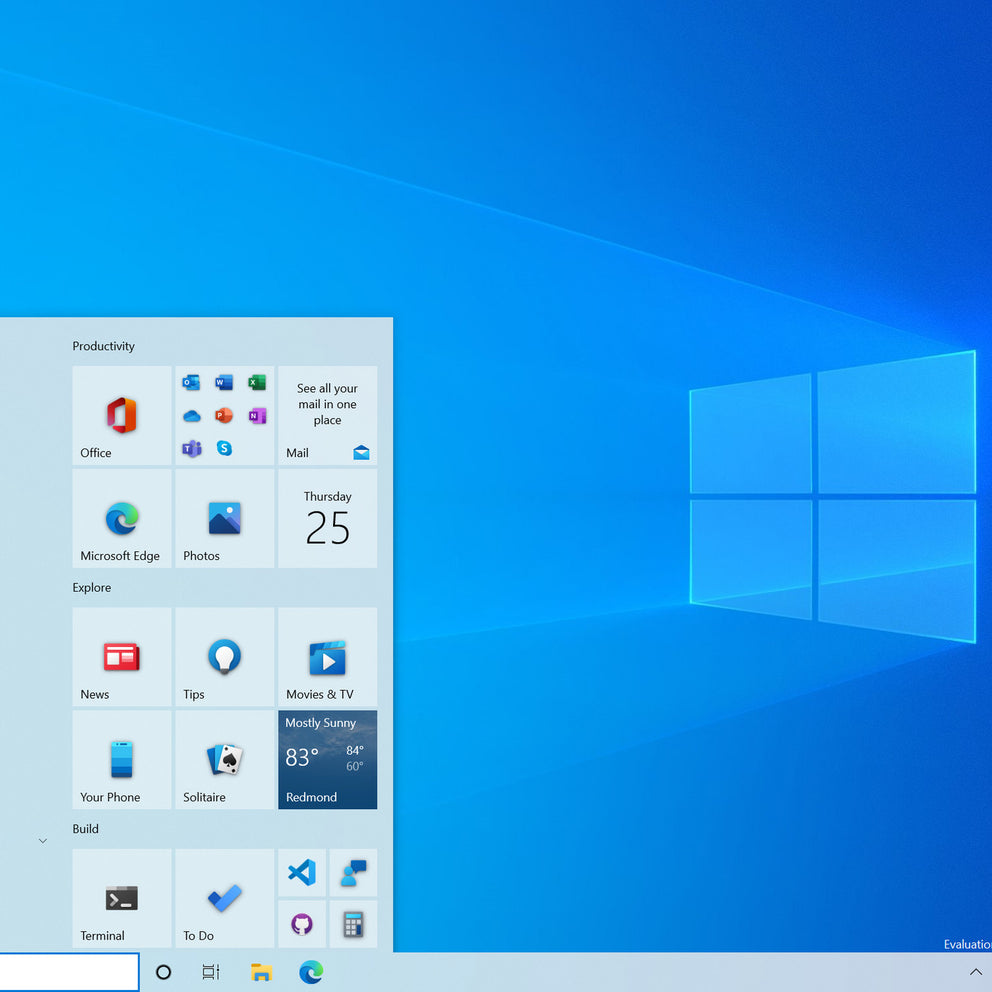Launch Visual Studio Code tile
This screenshot has height=992, width=992.
click(x=301, y=872)
